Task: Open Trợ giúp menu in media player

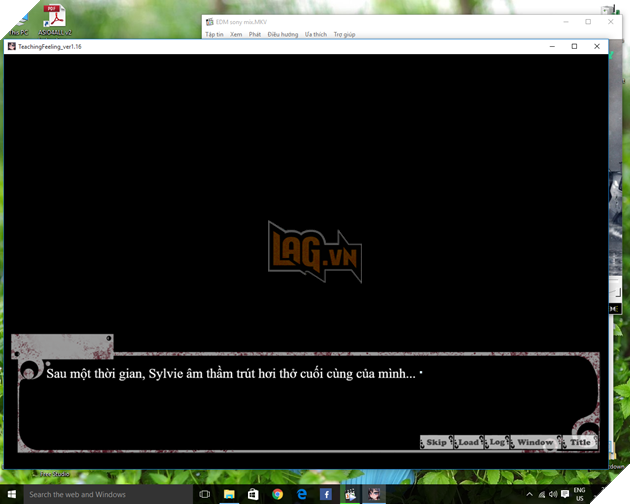Action: [x=344, y=35]
